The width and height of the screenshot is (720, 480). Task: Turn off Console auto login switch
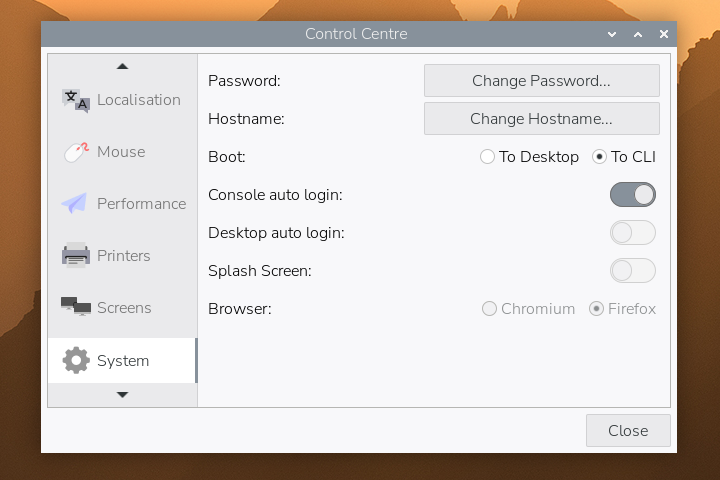pos(633,195)
